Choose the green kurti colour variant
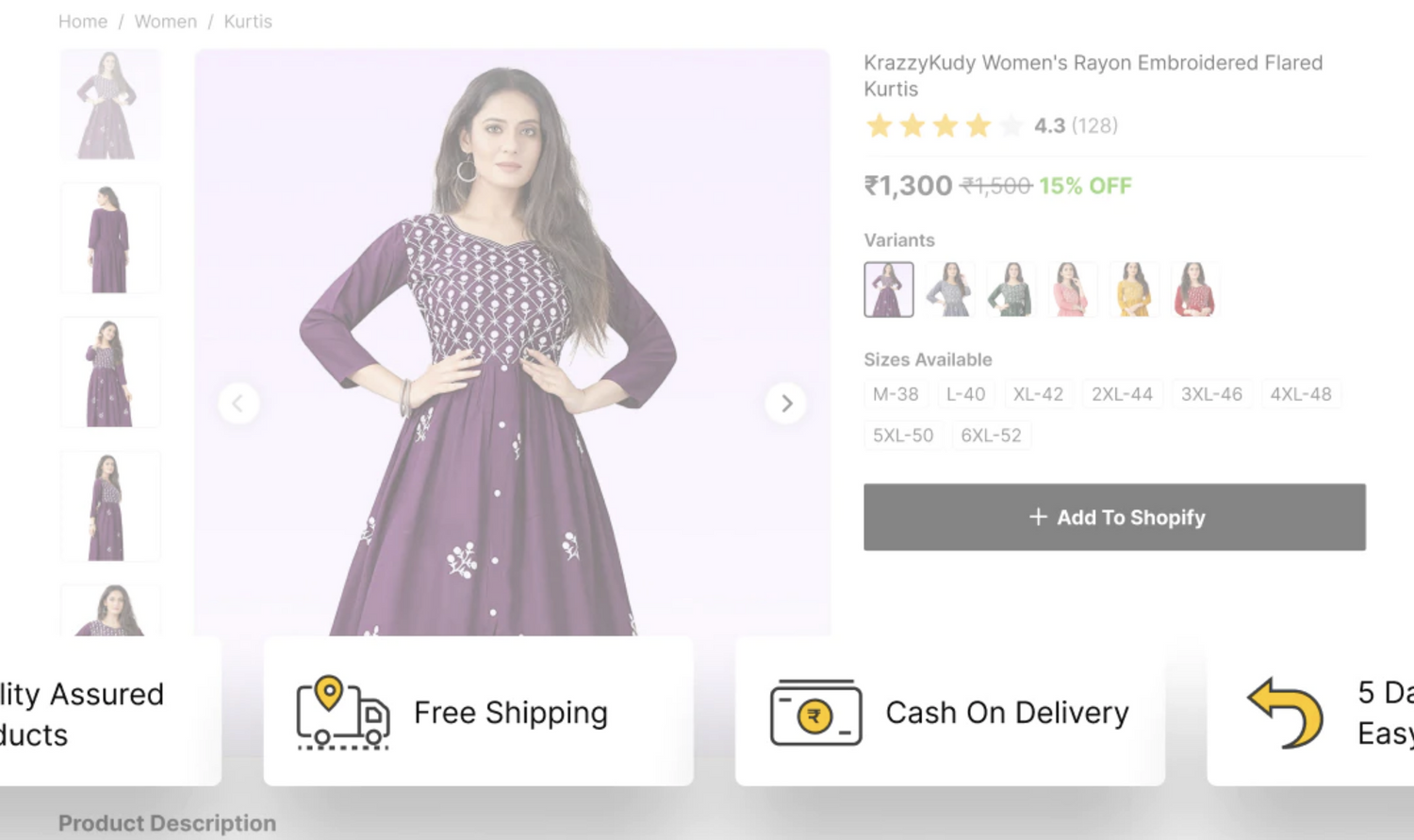Viewport: 1414px width, 840px height. pyautogui.click(x=1011, y=289)
